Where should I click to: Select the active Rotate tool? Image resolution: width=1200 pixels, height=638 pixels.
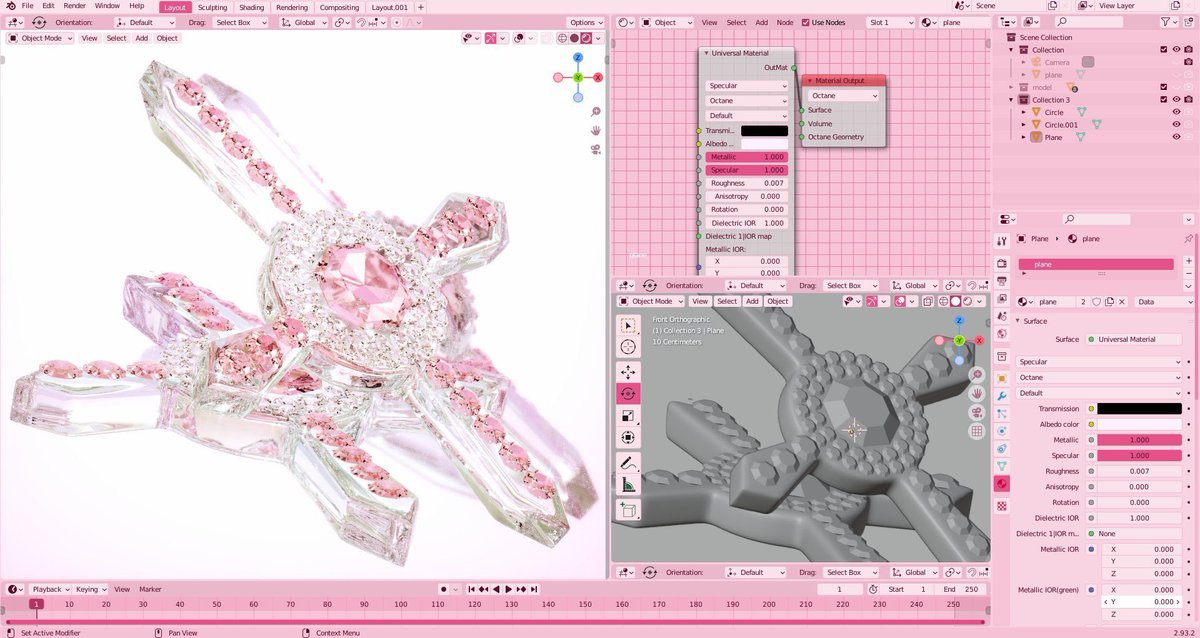point(628,394)
